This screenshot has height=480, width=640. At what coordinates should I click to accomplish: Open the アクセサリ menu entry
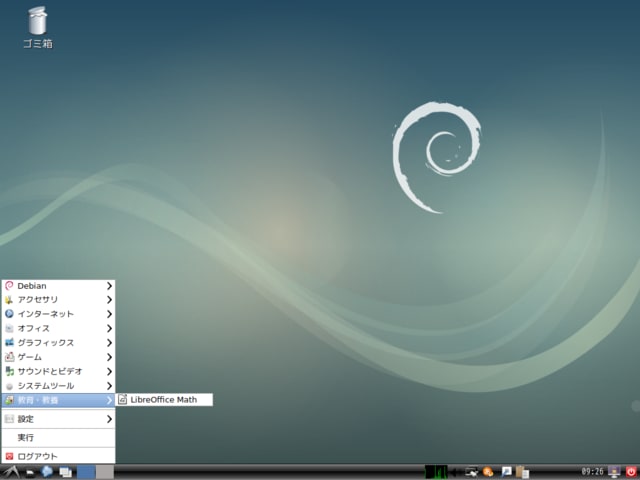(x=58, y=300)
